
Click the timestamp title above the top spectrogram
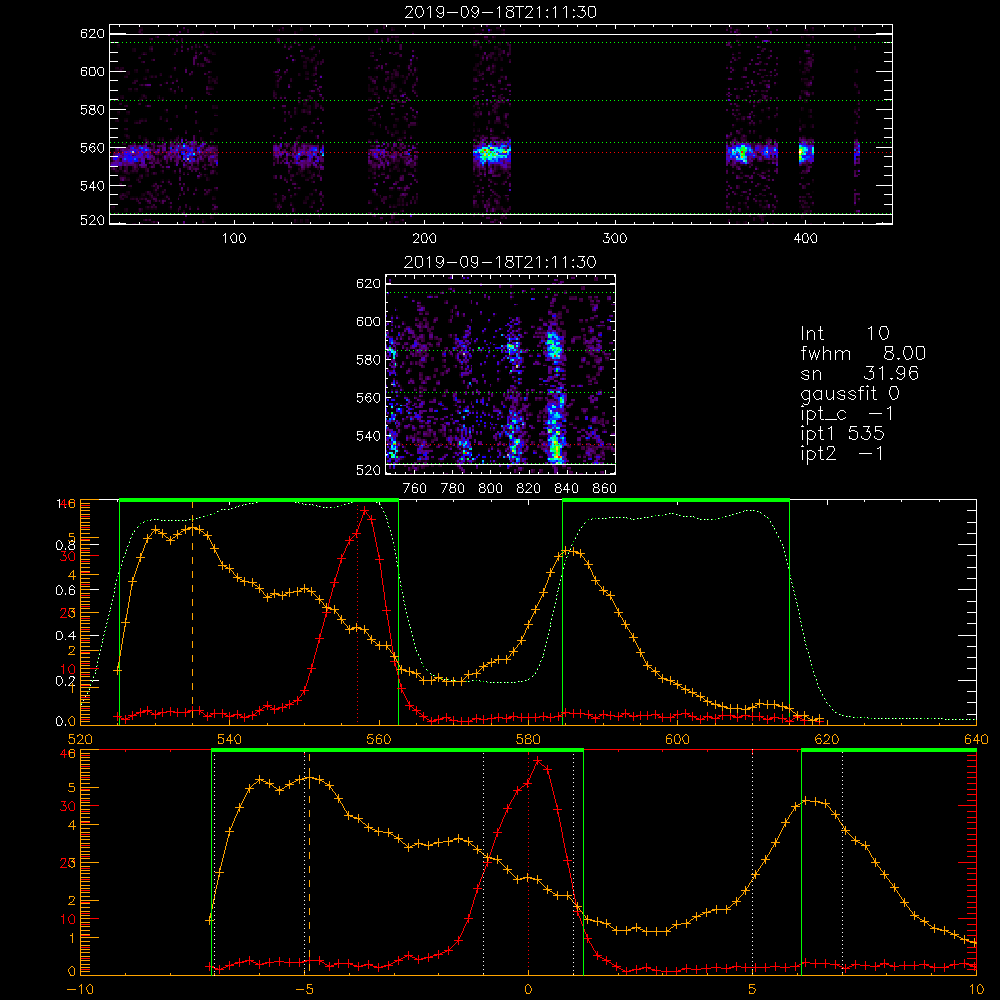pos(500,12)
